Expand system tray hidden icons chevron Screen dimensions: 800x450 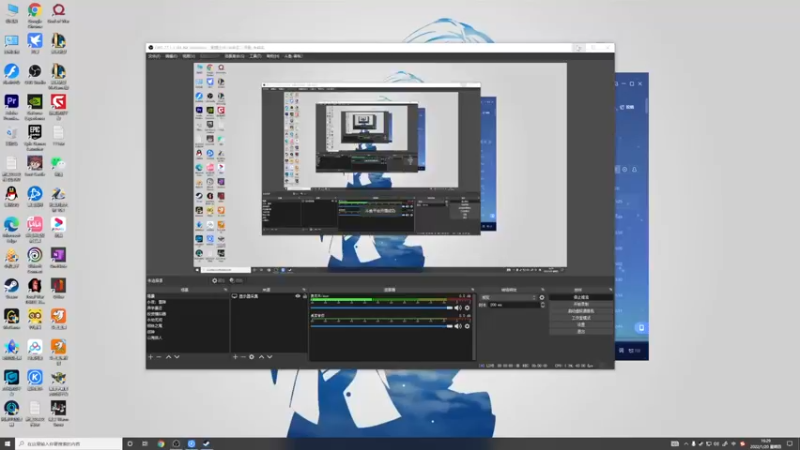click(x=686, y=444)
